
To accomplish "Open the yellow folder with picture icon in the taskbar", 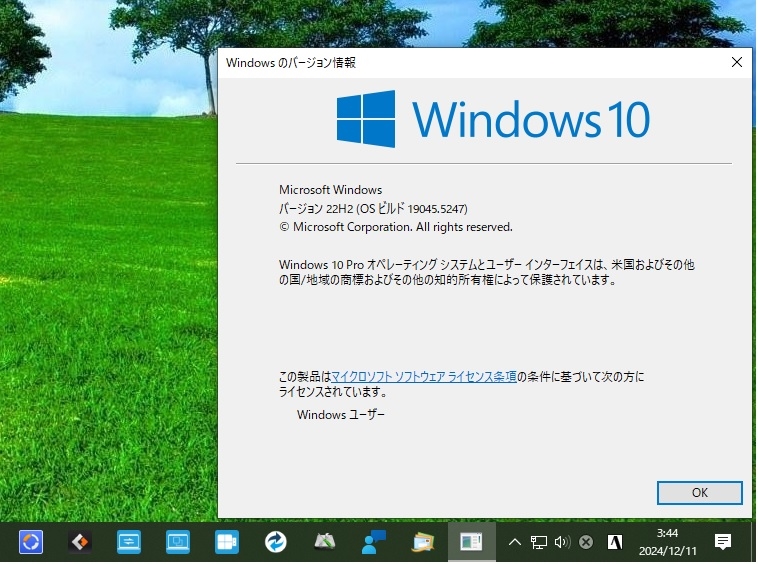I will (423, 542).
